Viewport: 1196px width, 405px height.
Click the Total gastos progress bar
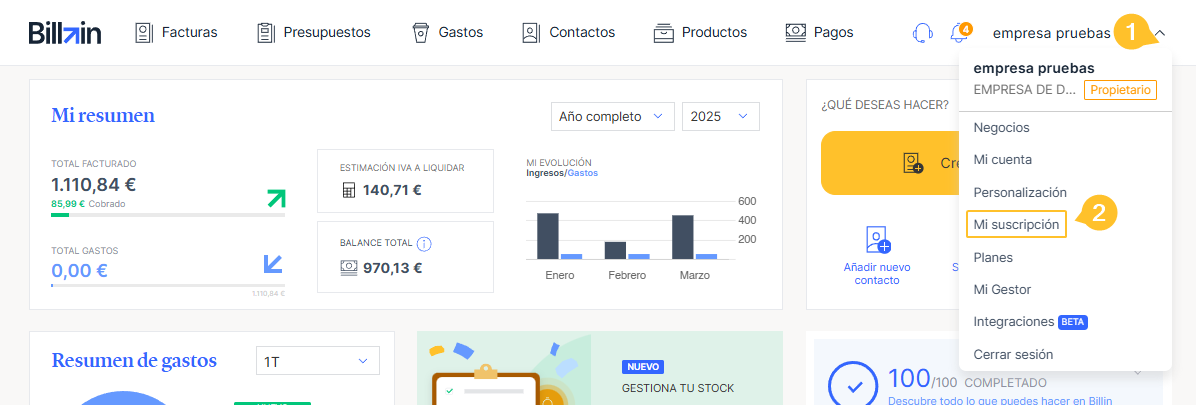(x=168, y=285)
